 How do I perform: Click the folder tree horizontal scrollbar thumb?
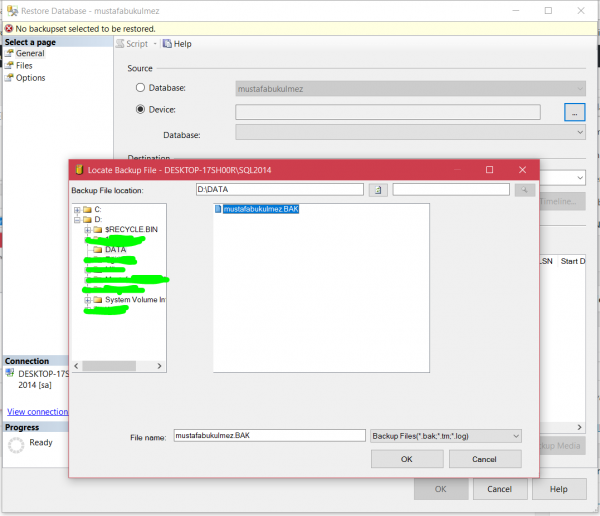pyautogui.click(x=109, y=366)
